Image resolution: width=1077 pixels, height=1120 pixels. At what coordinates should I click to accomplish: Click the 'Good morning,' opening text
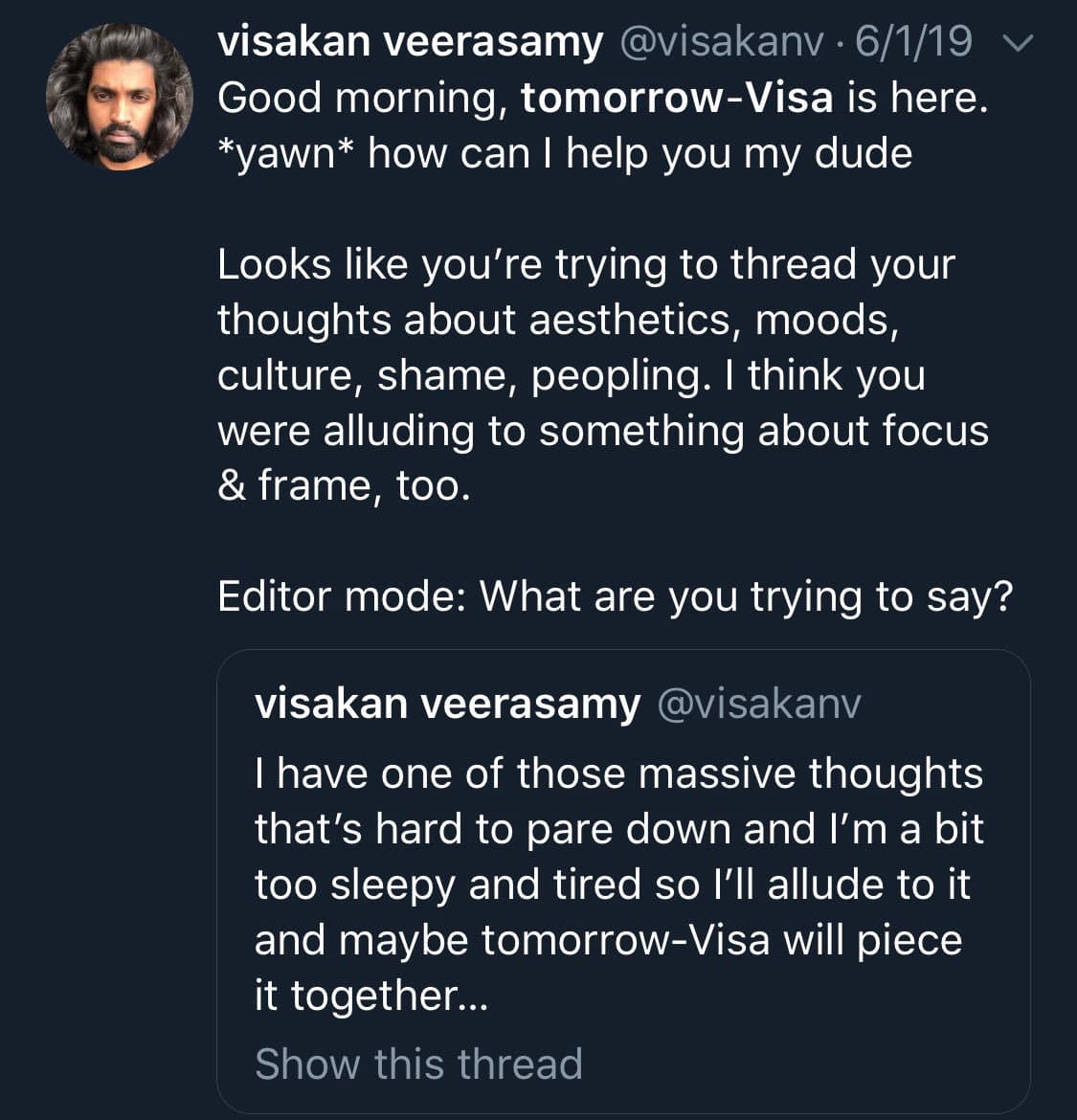(362, 98)
